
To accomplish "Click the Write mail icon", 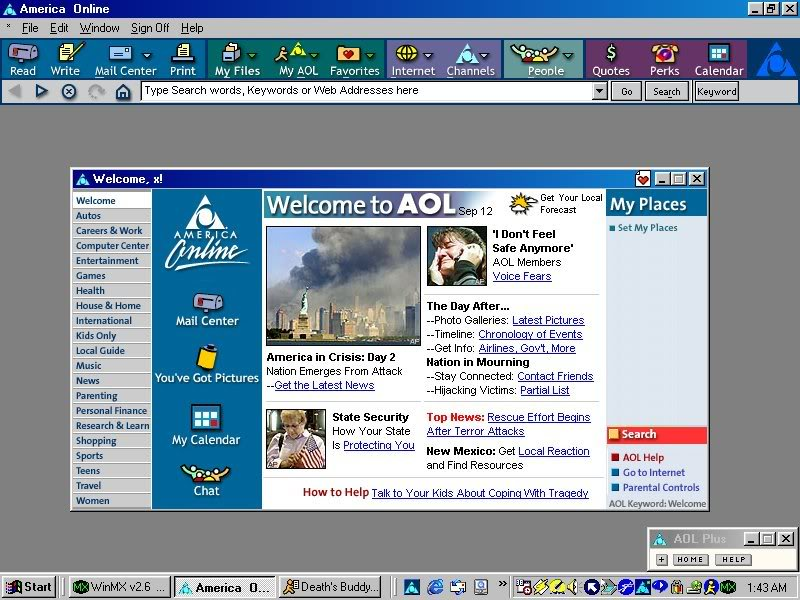I will point(65,60).
